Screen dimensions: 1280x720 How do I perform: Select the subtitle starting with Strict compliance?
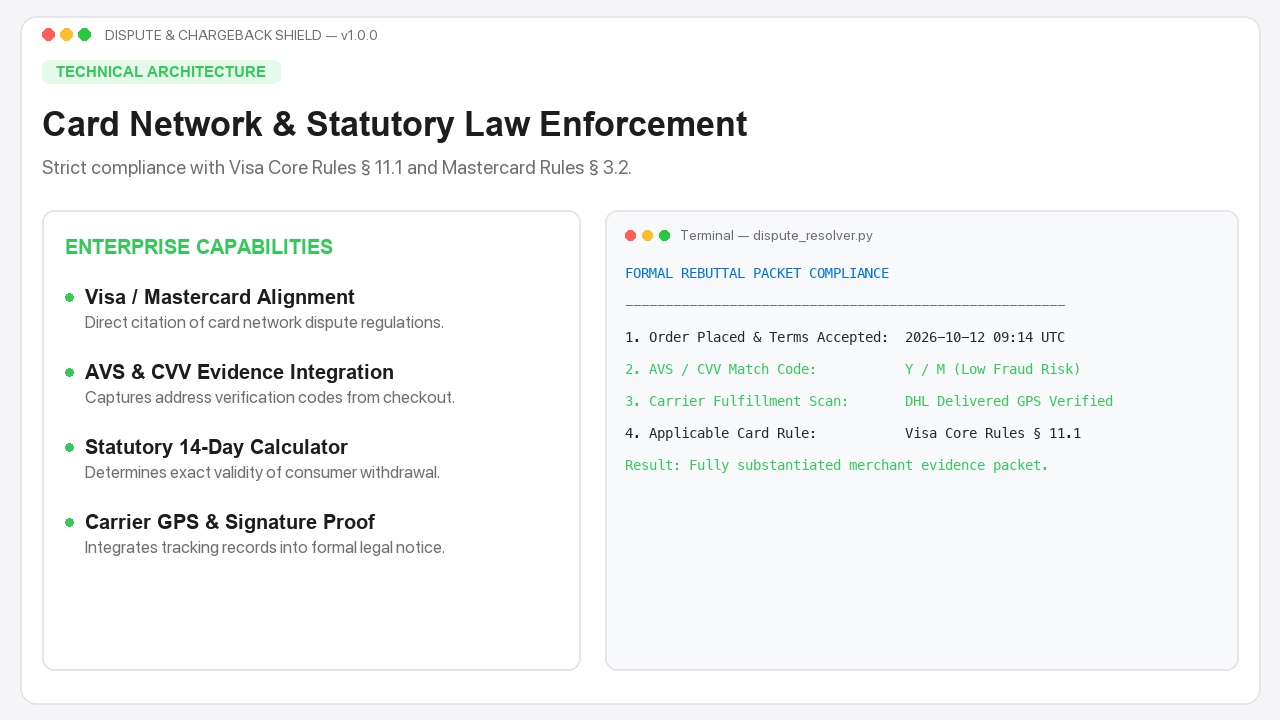[337, 167]
